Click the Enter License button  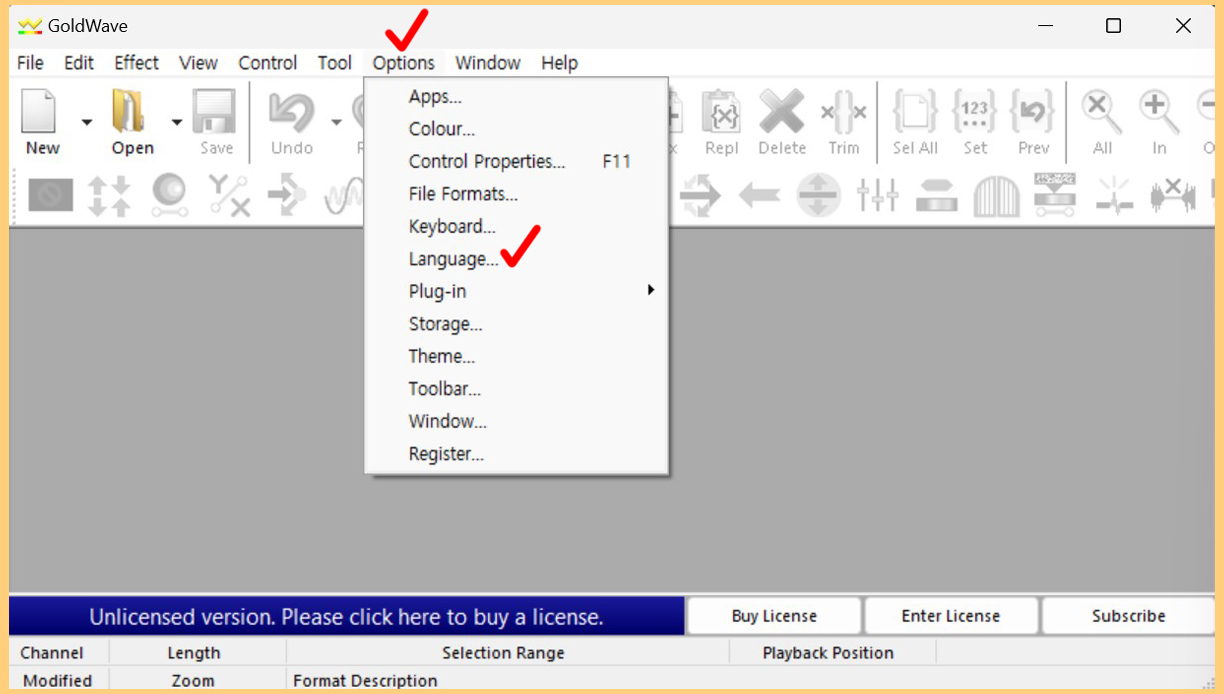pyautogui.click(x=951, y=616)
